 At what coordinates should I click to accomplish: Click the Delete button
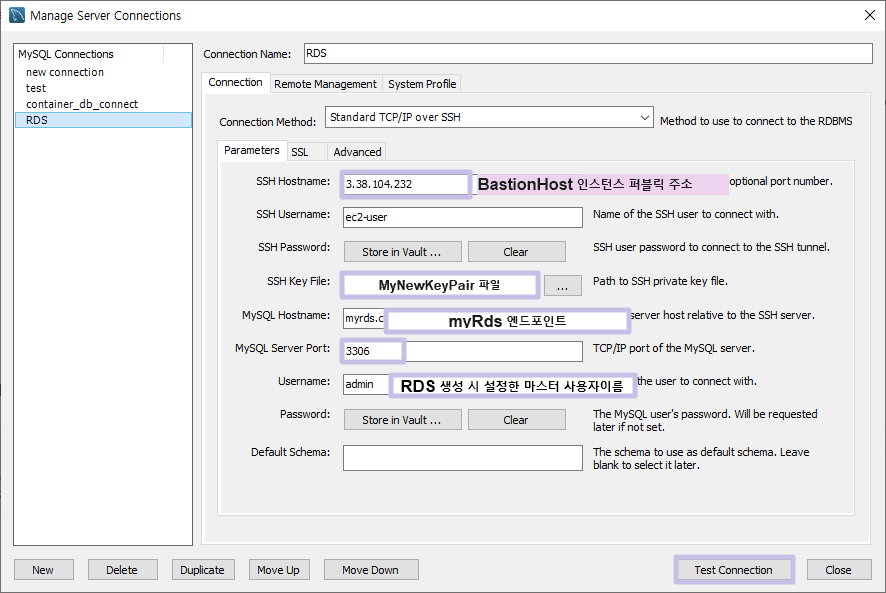click(x=122, y=570)
